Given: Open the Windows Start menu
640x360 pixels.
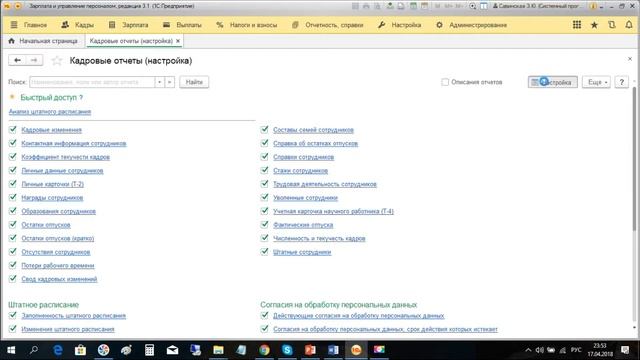Looking at the screenshot, I should click(11, 350).
